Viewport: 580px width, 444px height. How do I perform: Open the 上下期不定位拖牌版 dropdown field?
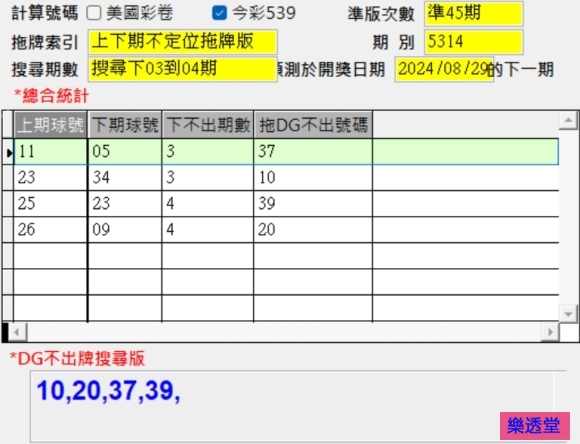[182, 41]
